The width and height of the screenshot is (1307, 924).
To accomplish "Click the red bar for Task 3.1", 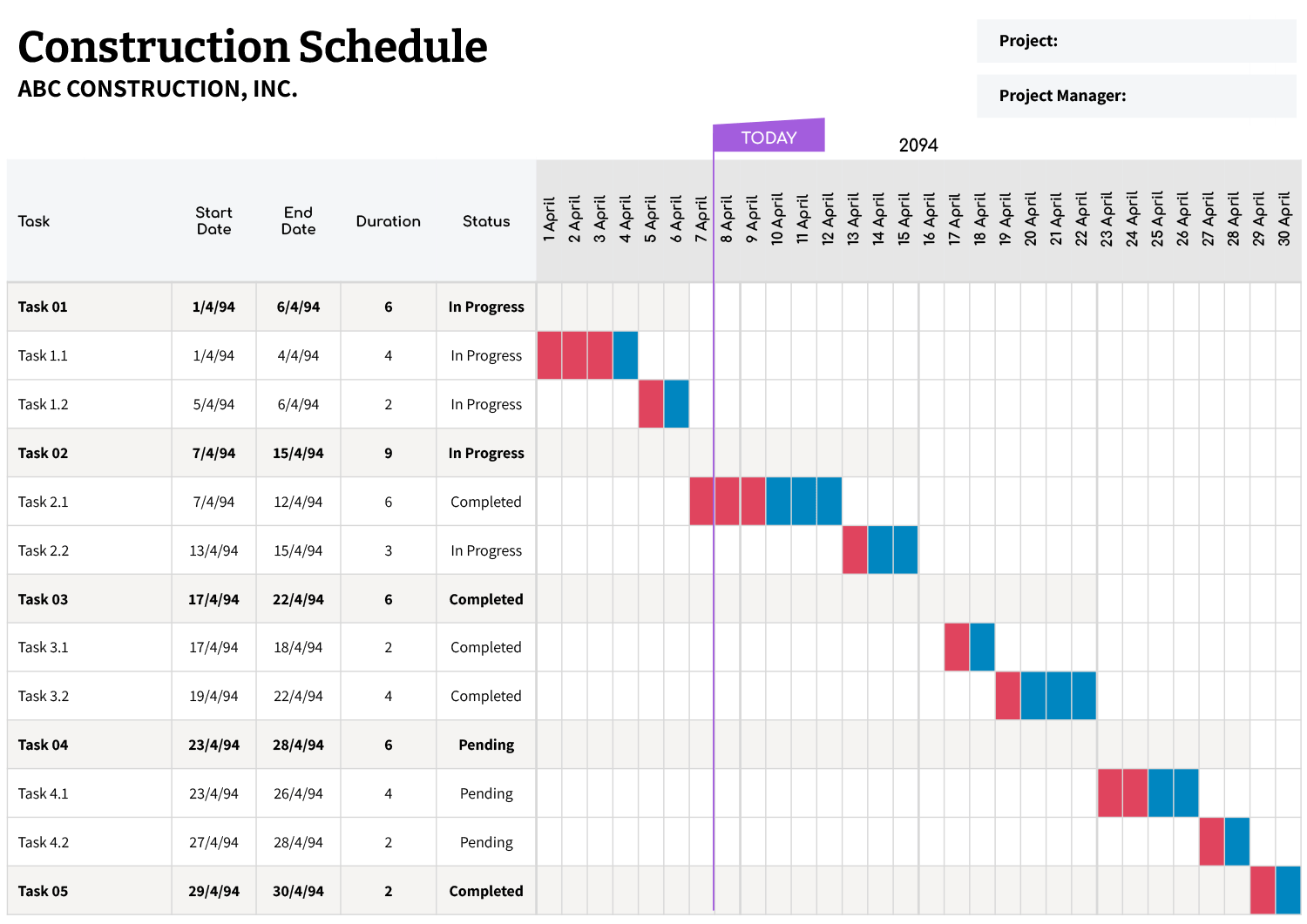I will click(957, 647).
